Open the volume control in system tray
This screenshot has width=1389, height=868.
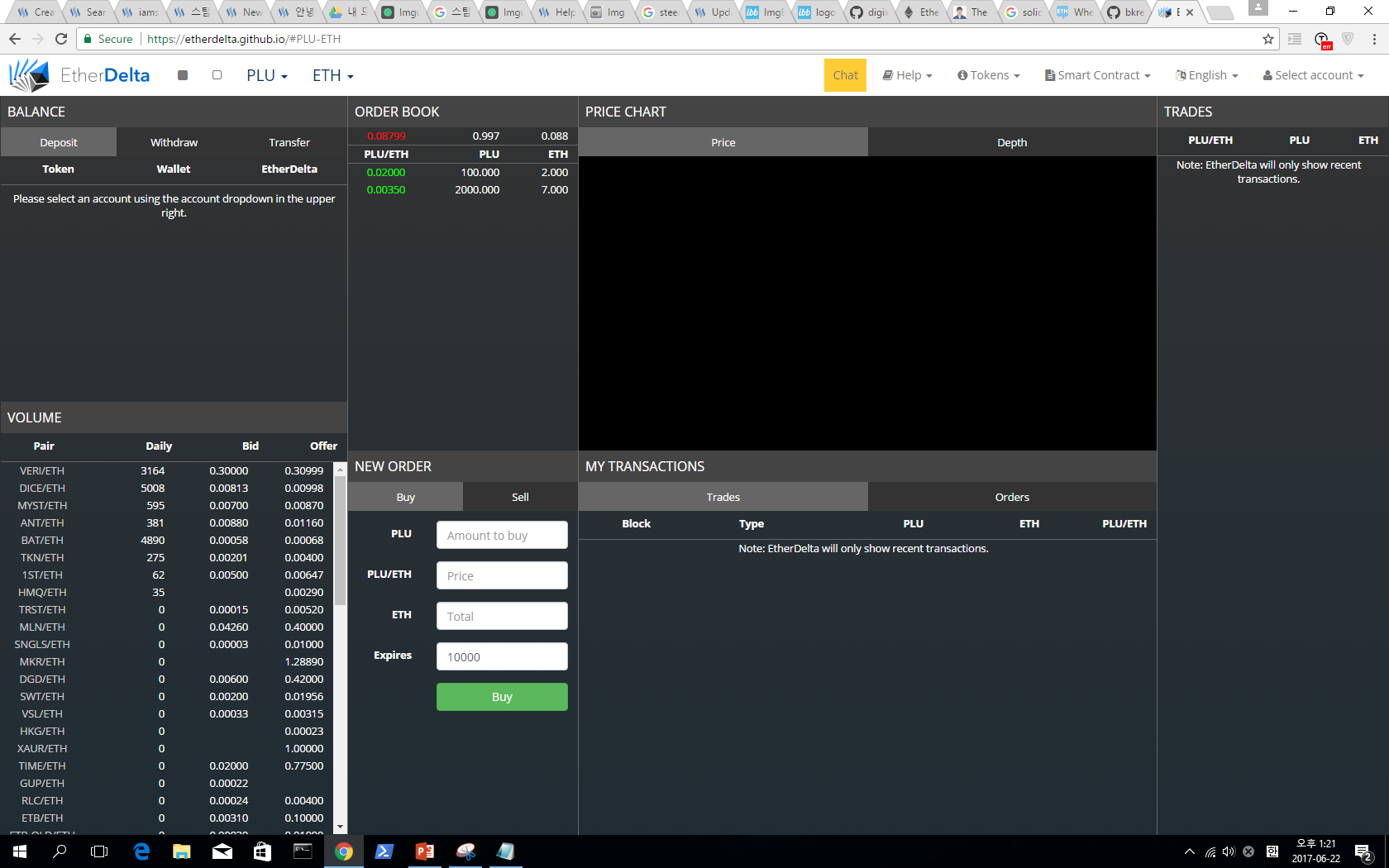1229,851
